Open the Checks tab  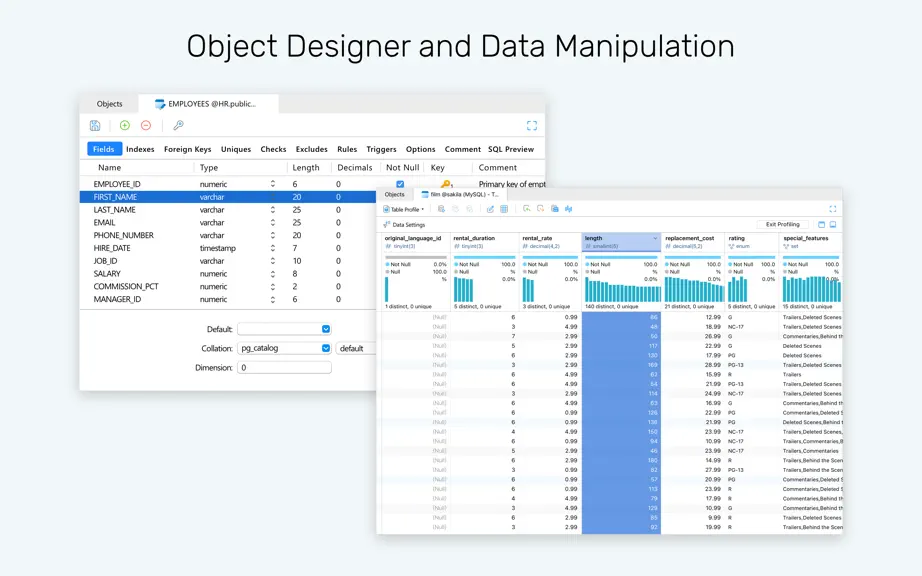pos(273,149)
